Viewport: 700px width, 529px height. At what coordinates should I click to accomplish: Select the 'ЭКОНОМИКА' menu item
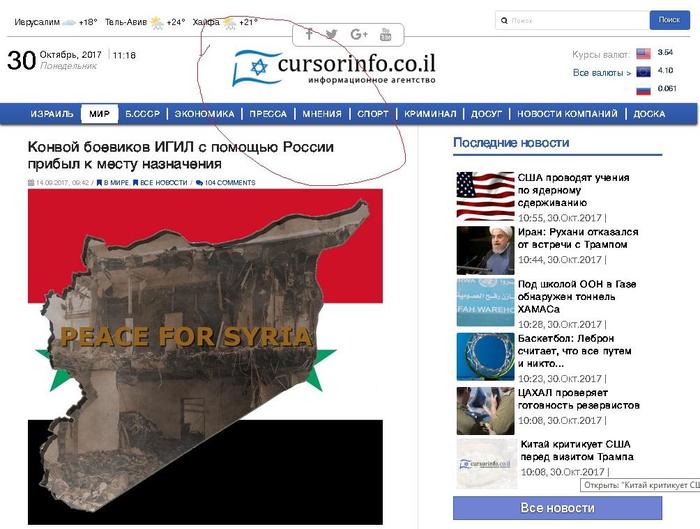point(204,114)
